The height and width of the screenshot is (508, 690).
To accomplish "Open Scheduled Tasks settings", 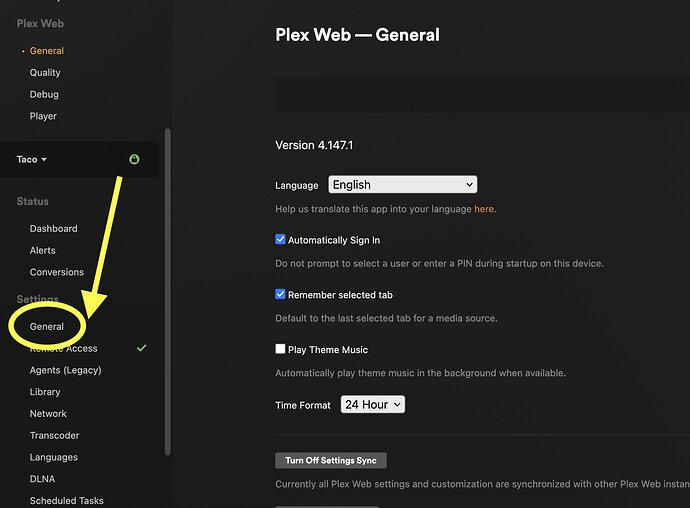I will (66, 501).
